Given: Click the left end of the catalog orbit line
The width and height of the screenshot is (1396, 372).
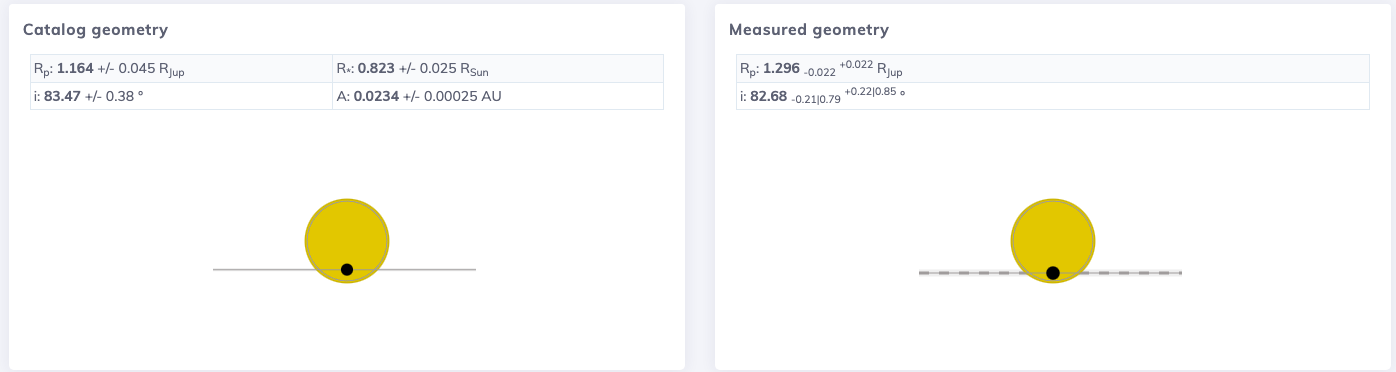Looking at the screenshot, I should point(216,270).
